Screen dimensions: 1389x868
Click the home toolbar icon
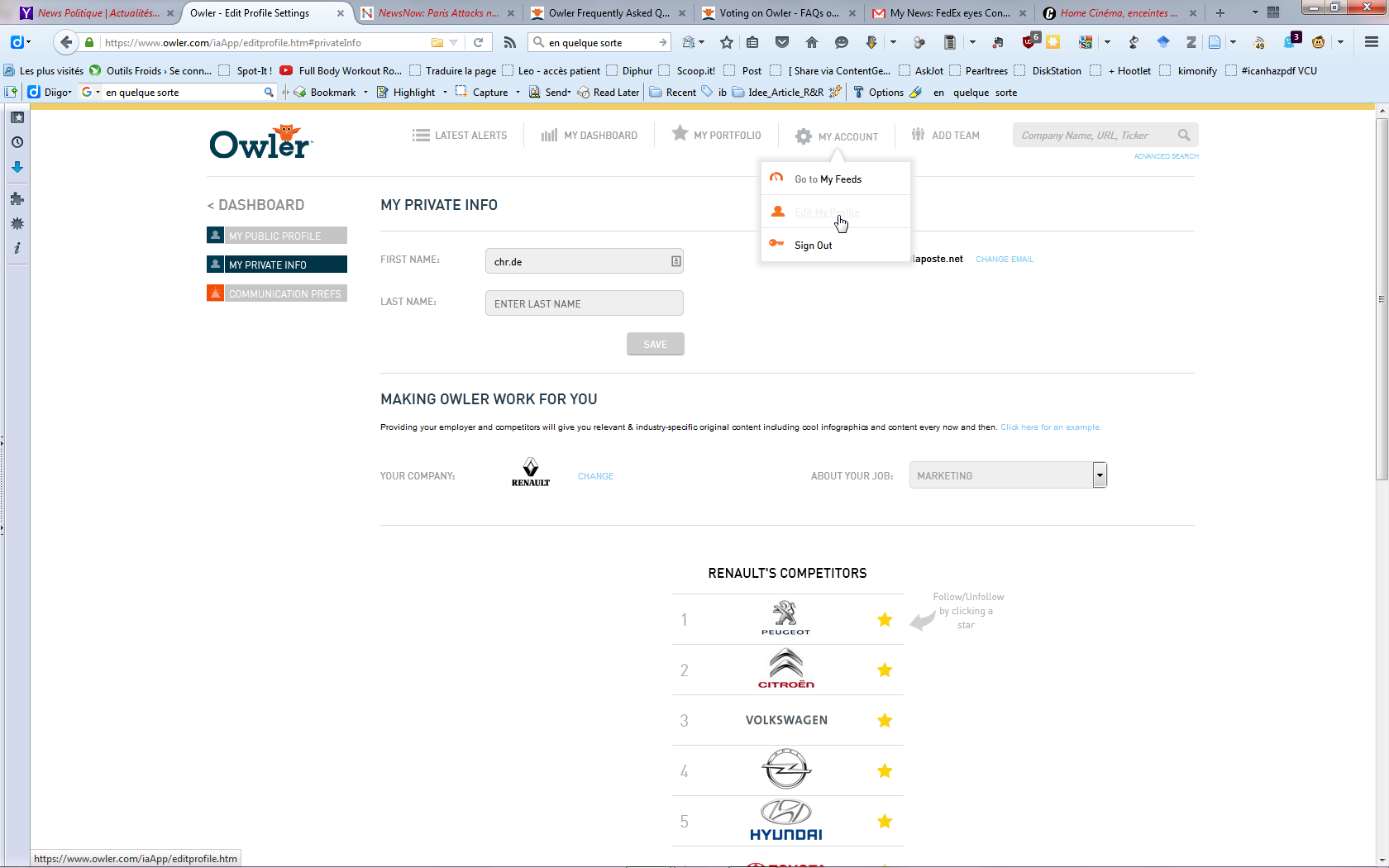(812, 42)
